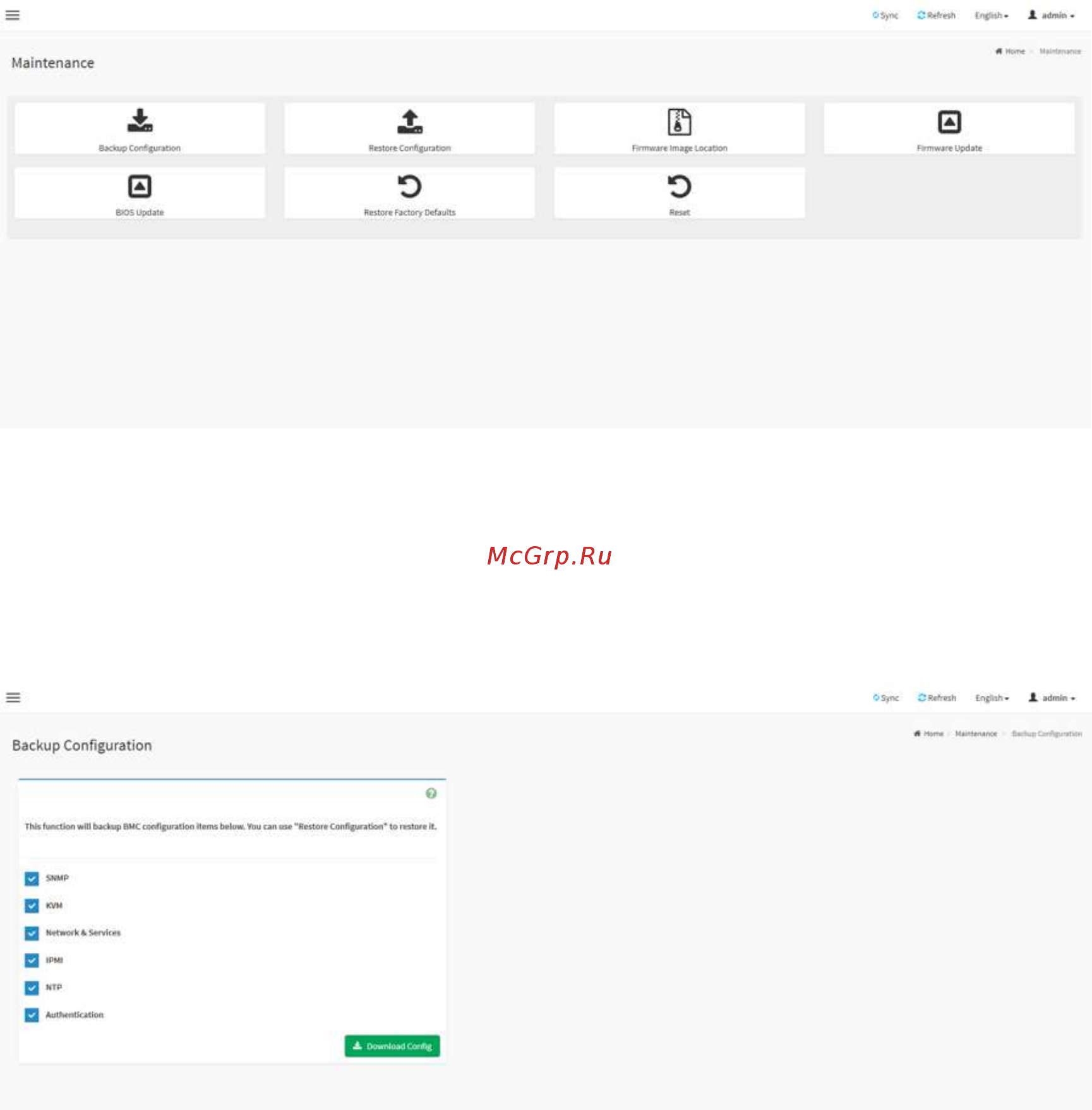Viewport: 1092px width, 1110px height.
Task: Click the green help question mark icon
Action: click(431, 793)
